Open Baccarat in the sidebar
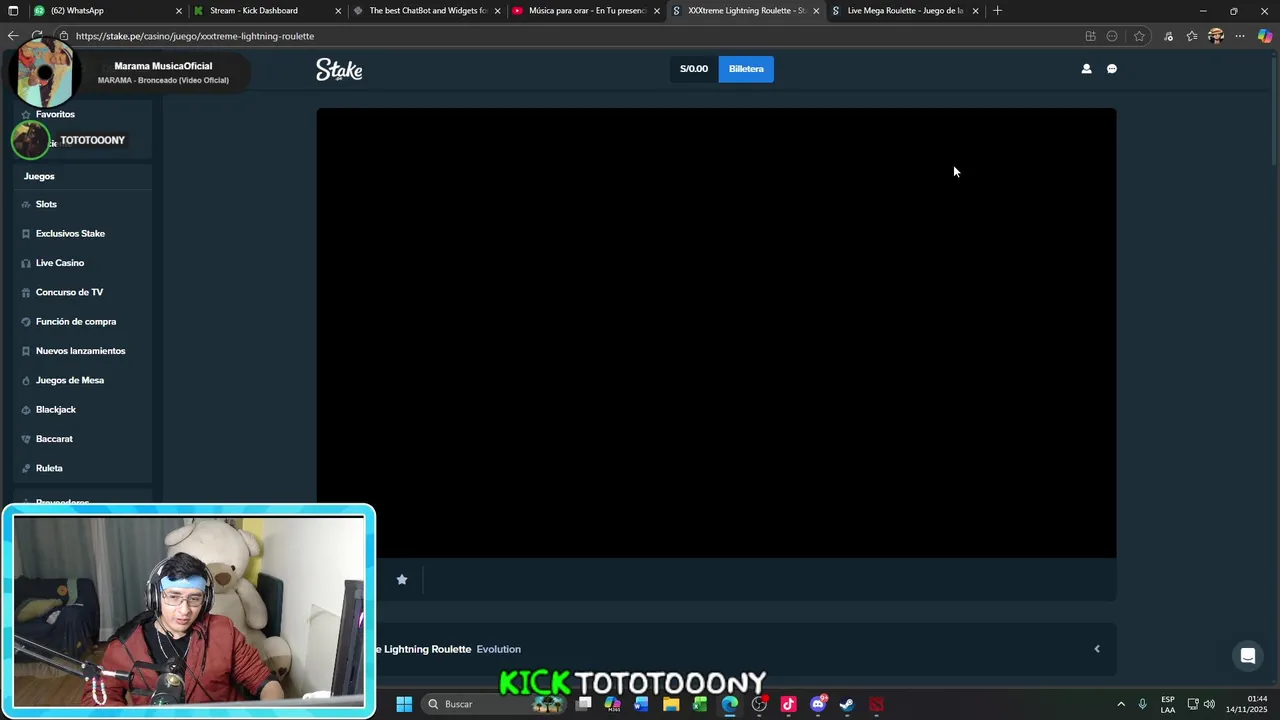This screenshot has height=720, width=1280. click(x=82, y=439)
